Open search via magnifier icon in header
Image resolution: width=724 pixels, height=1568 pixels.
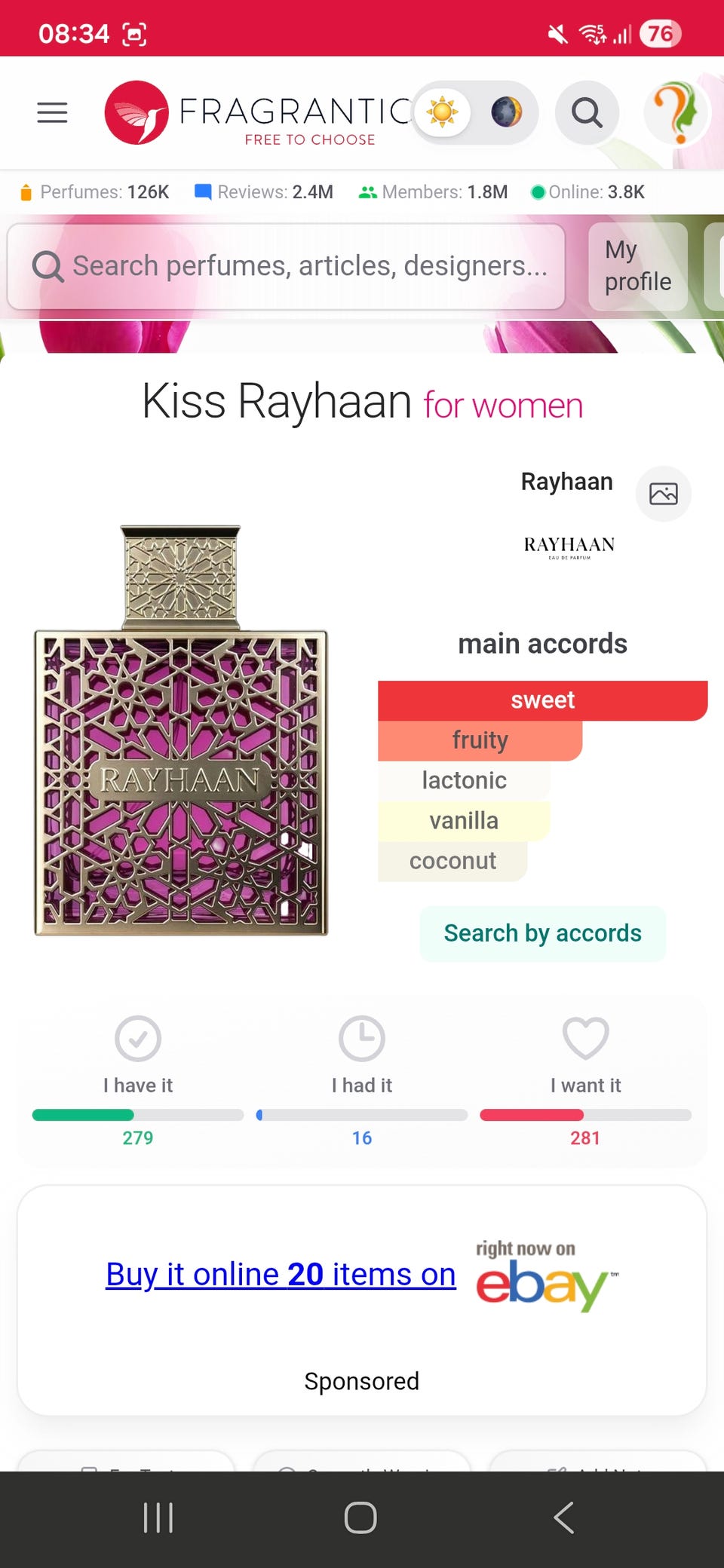[x=587, y=113]
